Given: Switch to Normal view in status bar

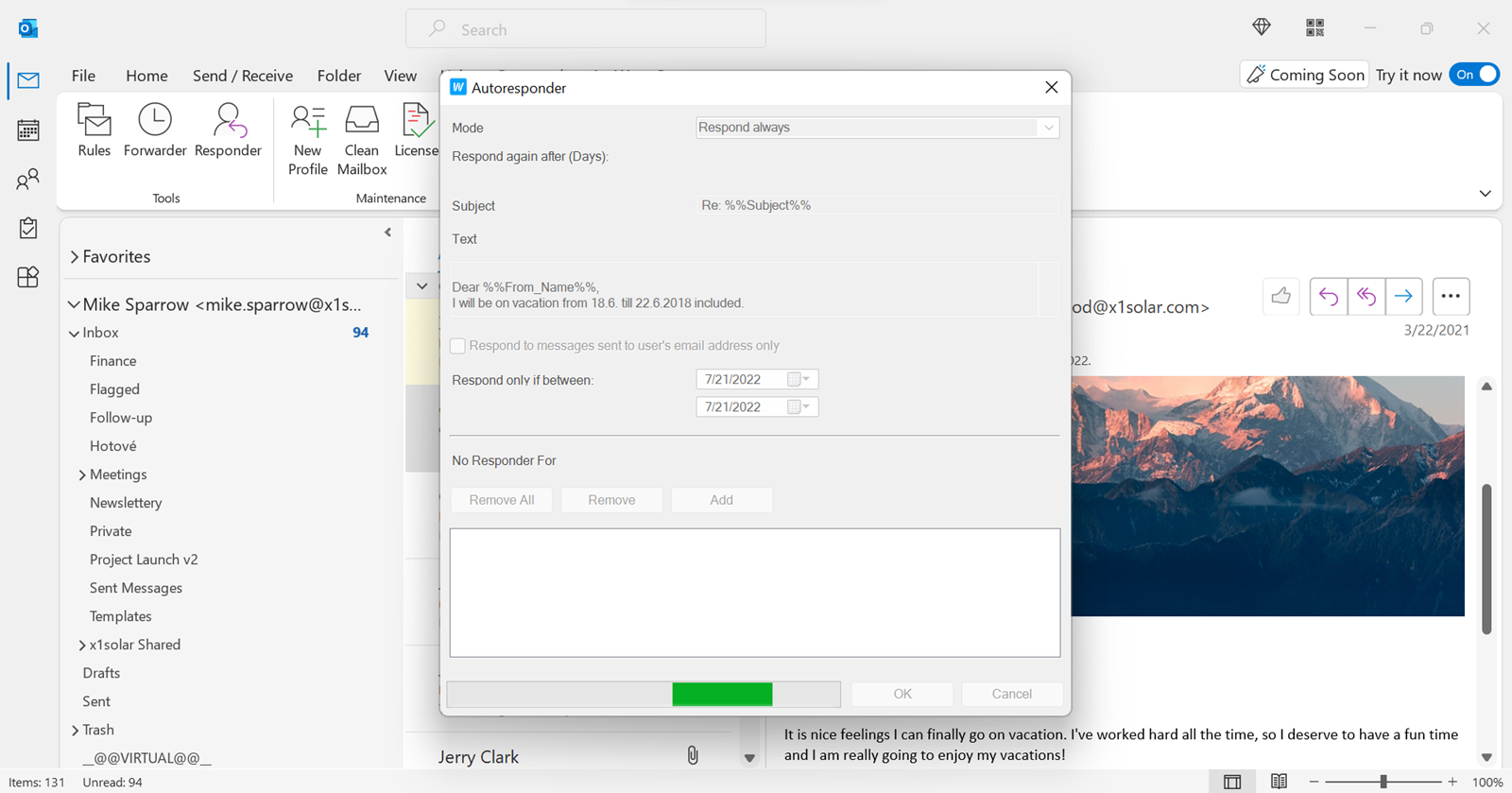Looking at the screenshot, I should [1232, 782].
